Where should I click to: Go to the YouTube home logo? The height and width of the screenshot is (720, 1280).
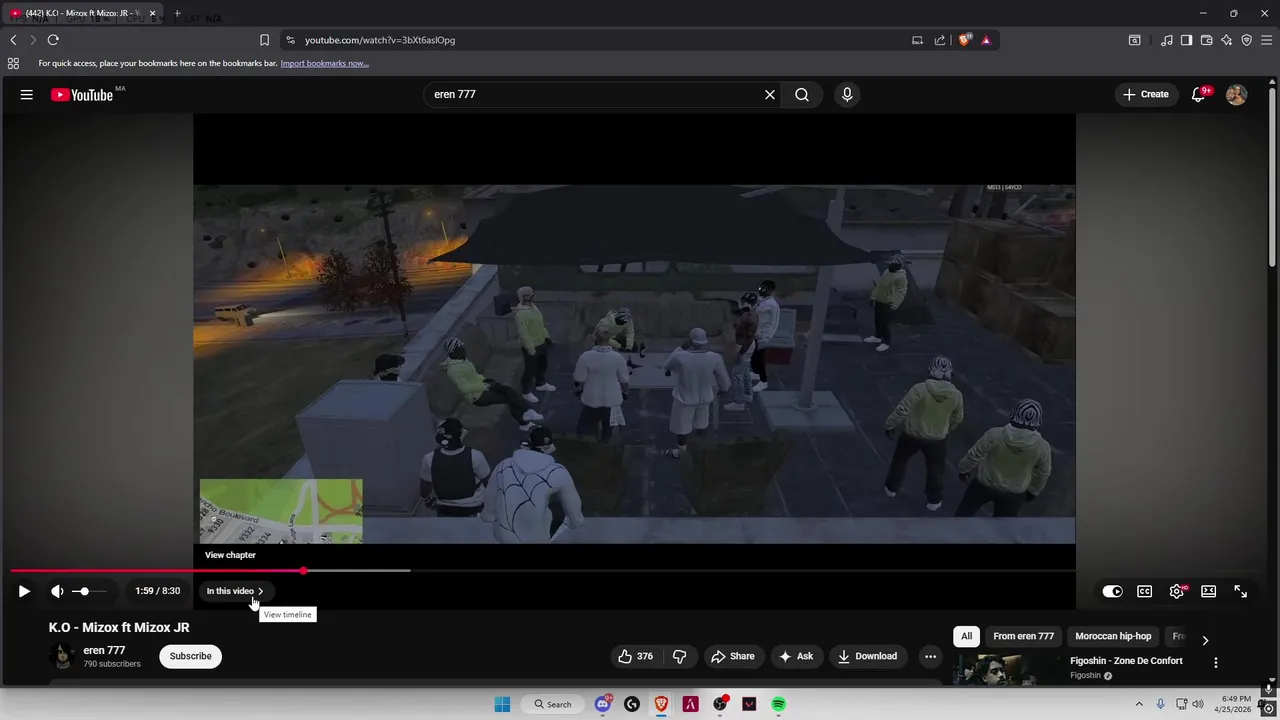[x=82, y=95]
